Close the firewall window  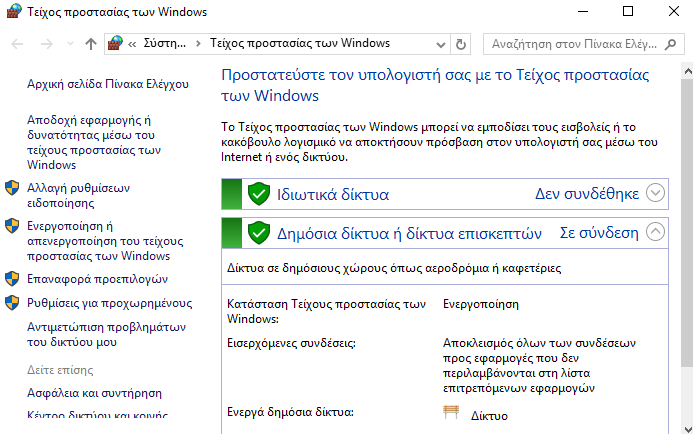(674, 11)
